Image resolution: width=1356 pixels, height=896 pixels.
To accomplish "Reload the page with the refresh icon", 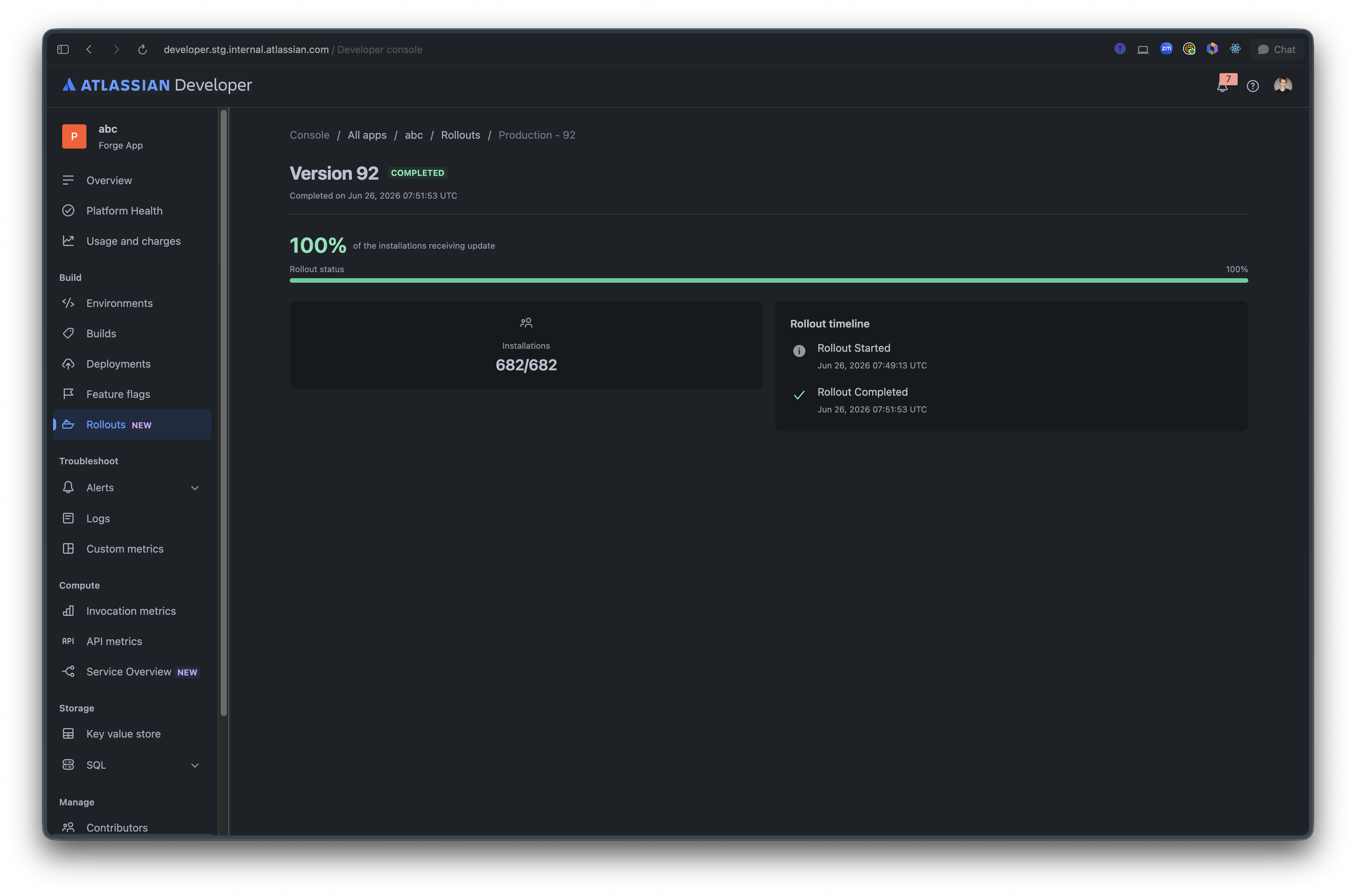I will (142, 50).
